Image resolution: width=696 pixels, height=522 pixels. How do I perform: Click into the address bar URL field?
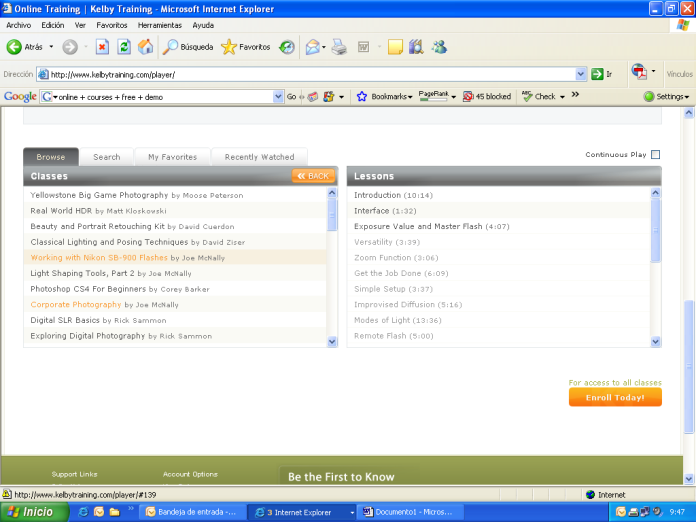click(306, 74)
